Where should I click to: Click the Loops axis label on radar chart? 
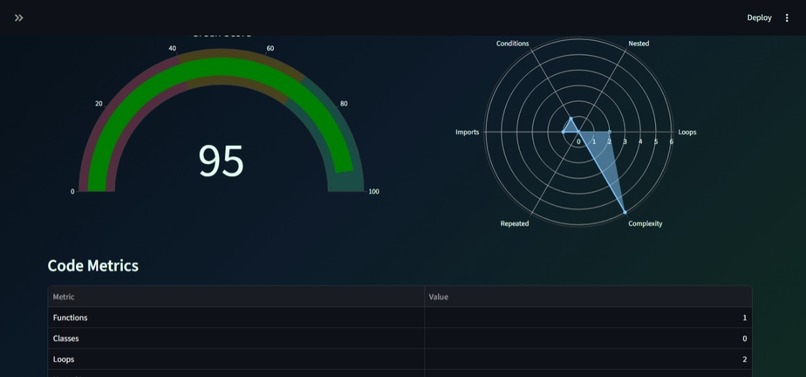pos(687,132)
